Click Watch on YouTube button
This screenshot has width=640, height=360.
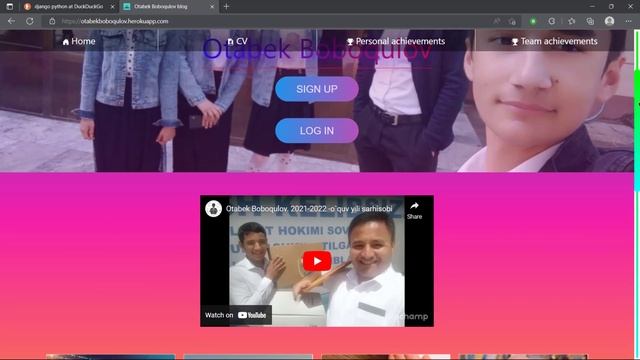coord(236,315)
